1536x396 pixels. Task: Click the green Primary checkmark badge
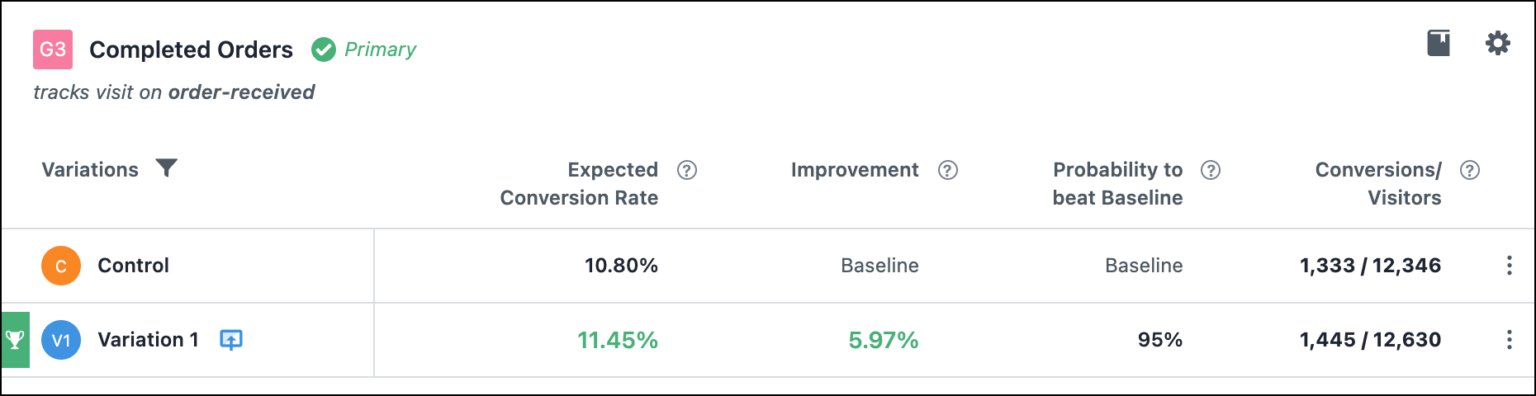point(323,49)
